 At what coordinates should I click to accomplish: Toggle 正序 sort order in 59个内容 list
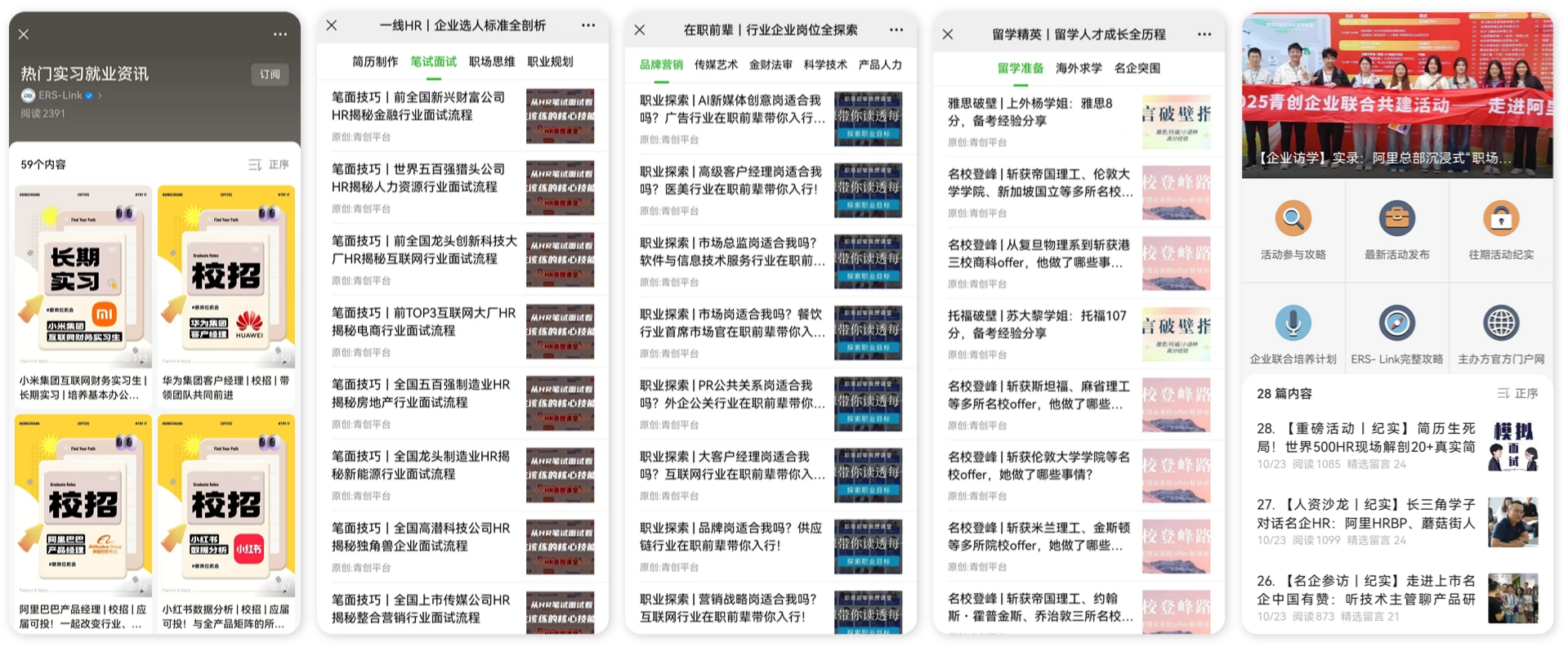click(x=269, y=165)
